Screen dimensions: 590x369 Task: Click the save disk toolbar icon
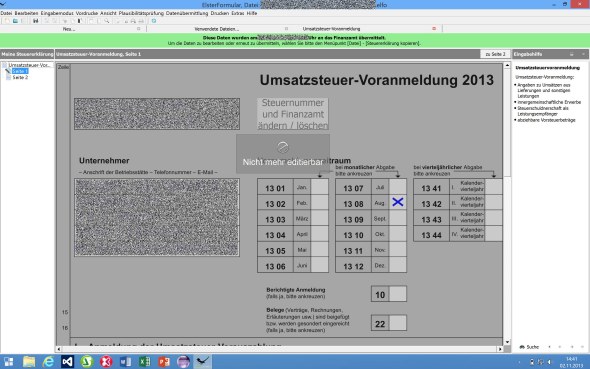coord(36,21)
